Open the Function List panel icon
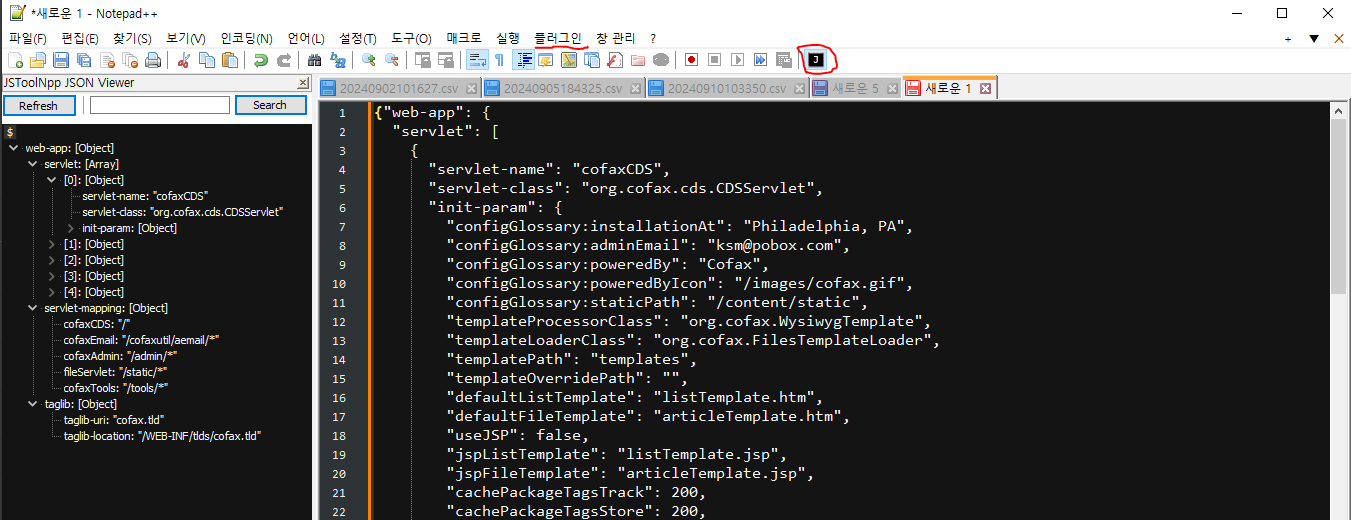1351x520 pixels. (x=615, y=60)
